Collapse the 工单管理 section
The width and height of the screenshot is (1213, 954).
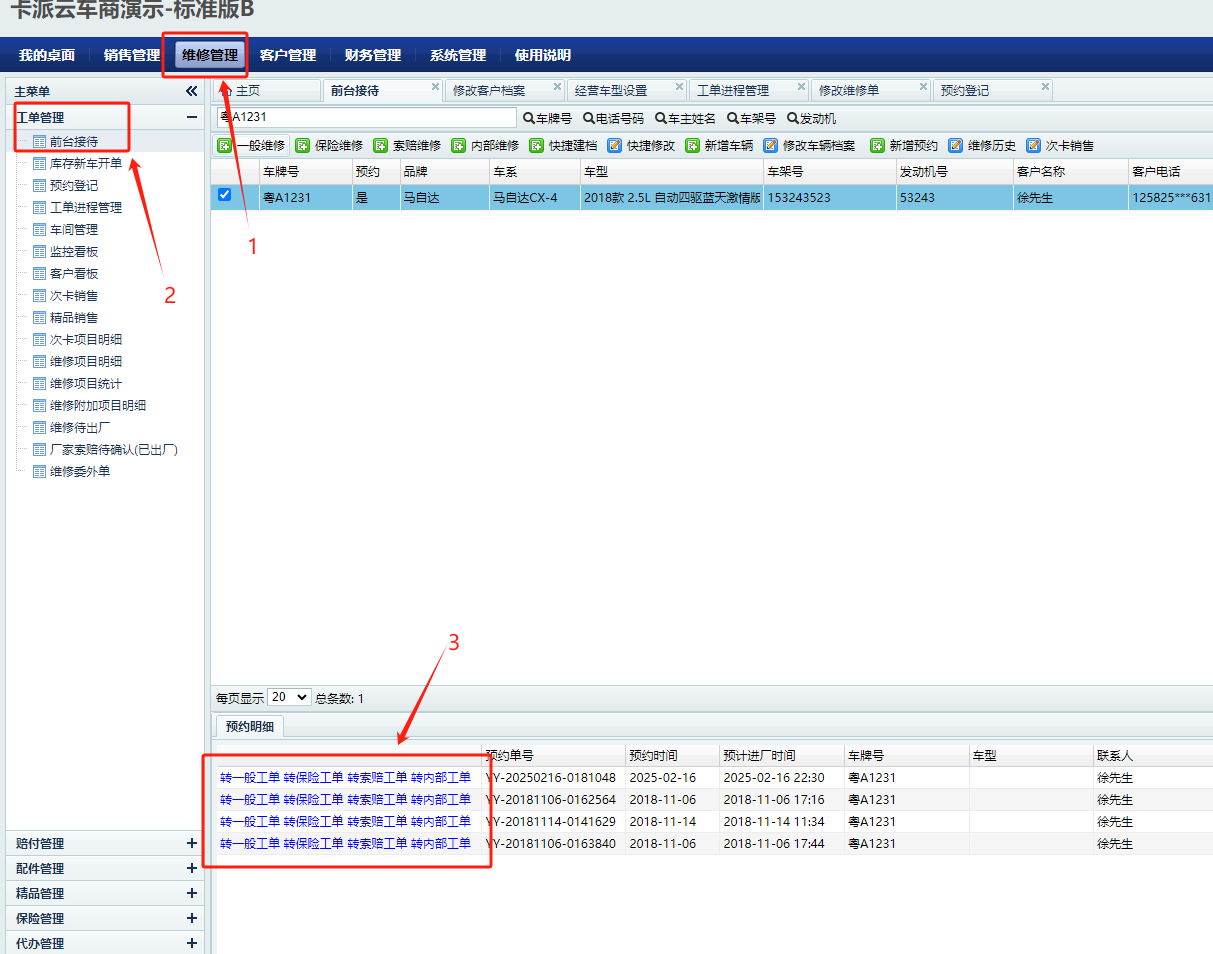tap(192, 117)
